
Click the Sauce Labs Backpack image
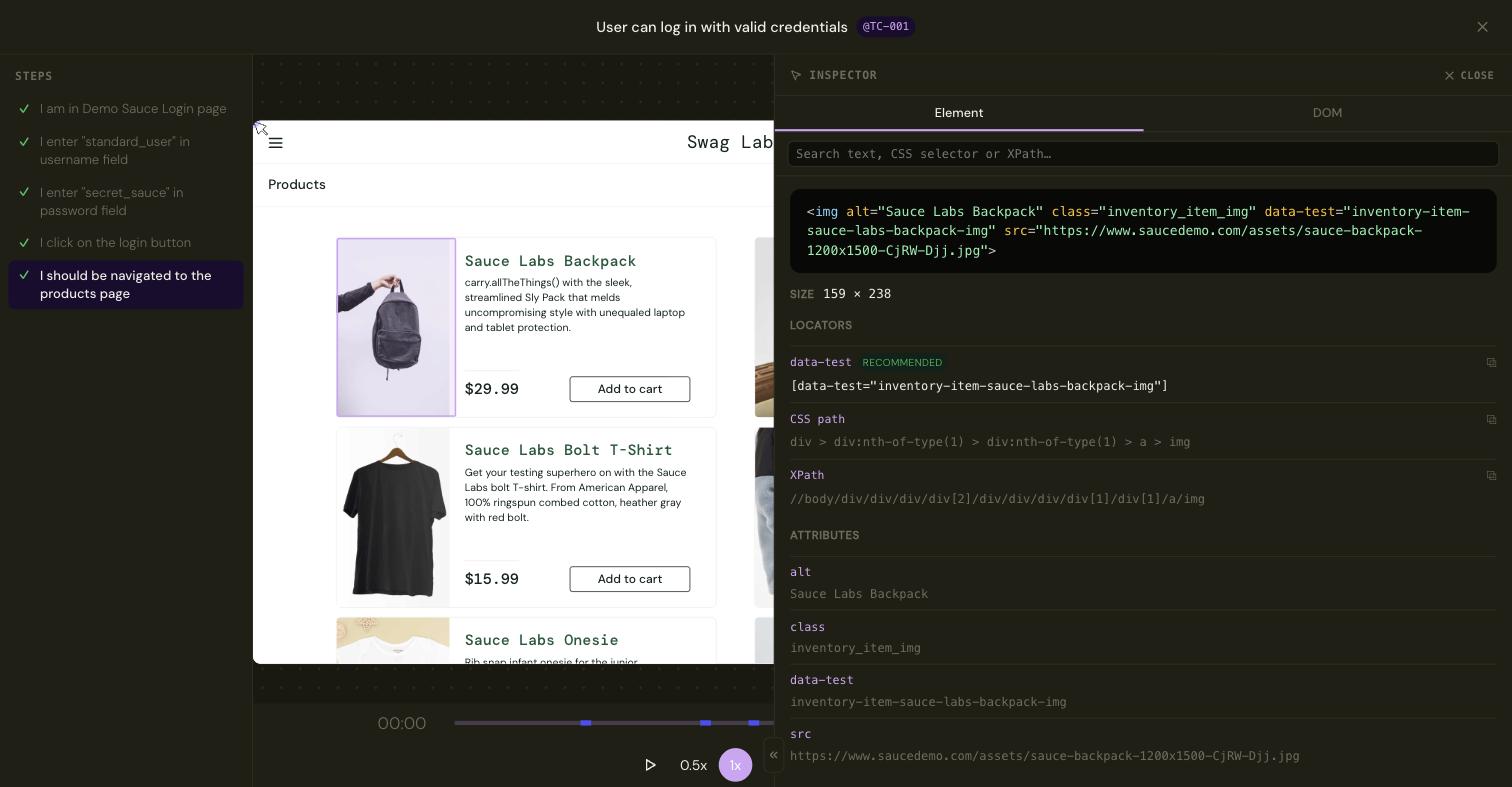(396, 327)
